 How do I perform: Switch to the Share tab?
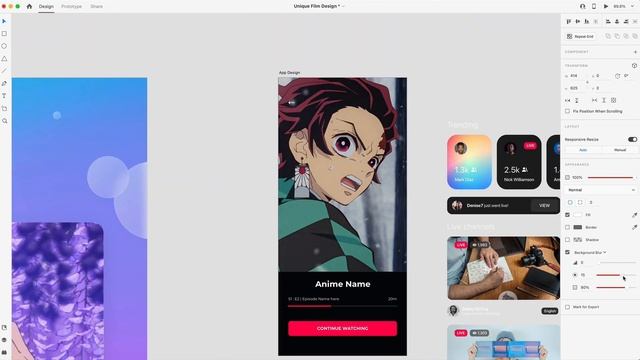click(x=96, y=7)
